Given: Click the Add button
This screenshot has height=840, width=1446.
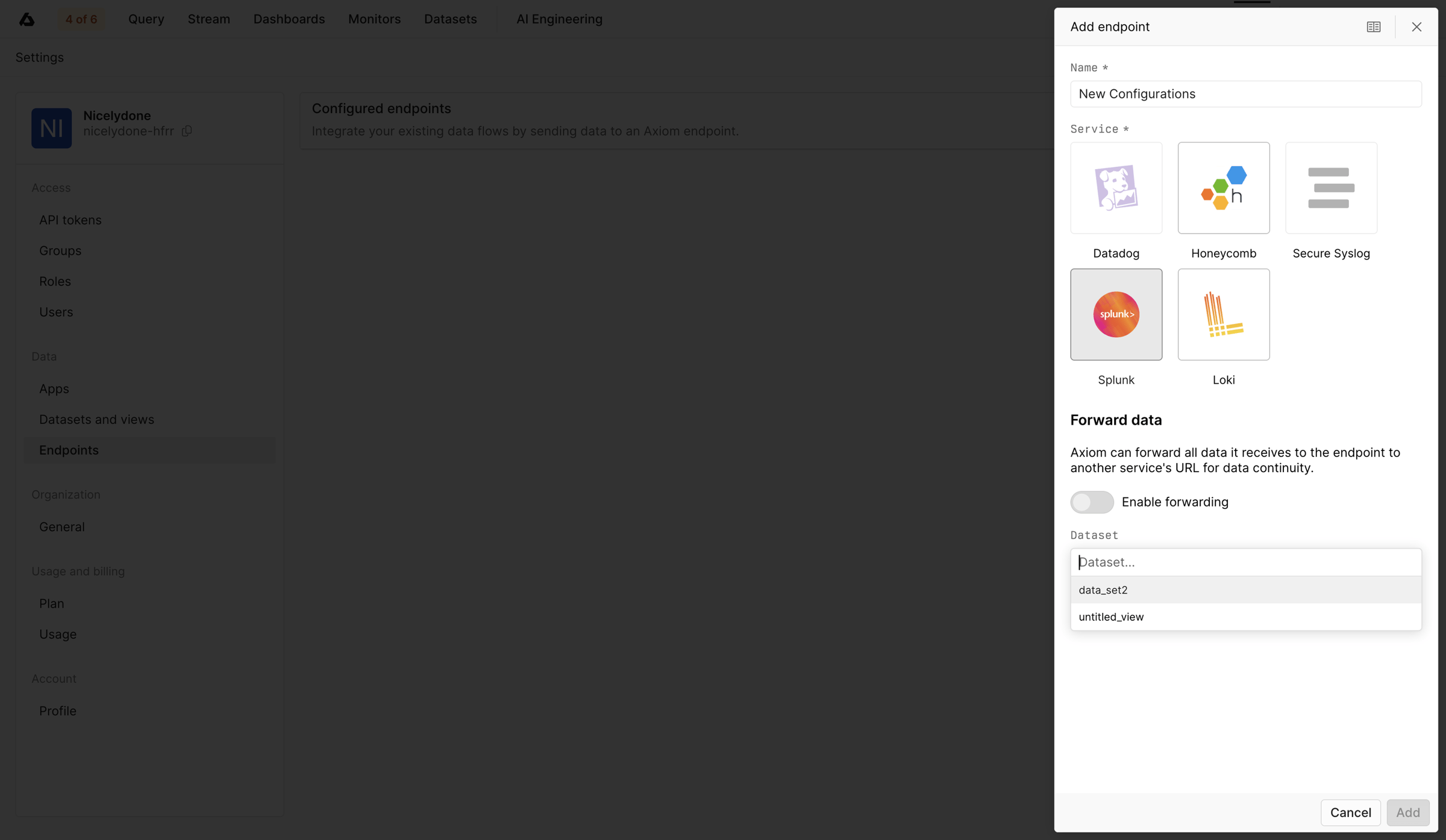Looking at the screenshot, I should coord(1408,812).
